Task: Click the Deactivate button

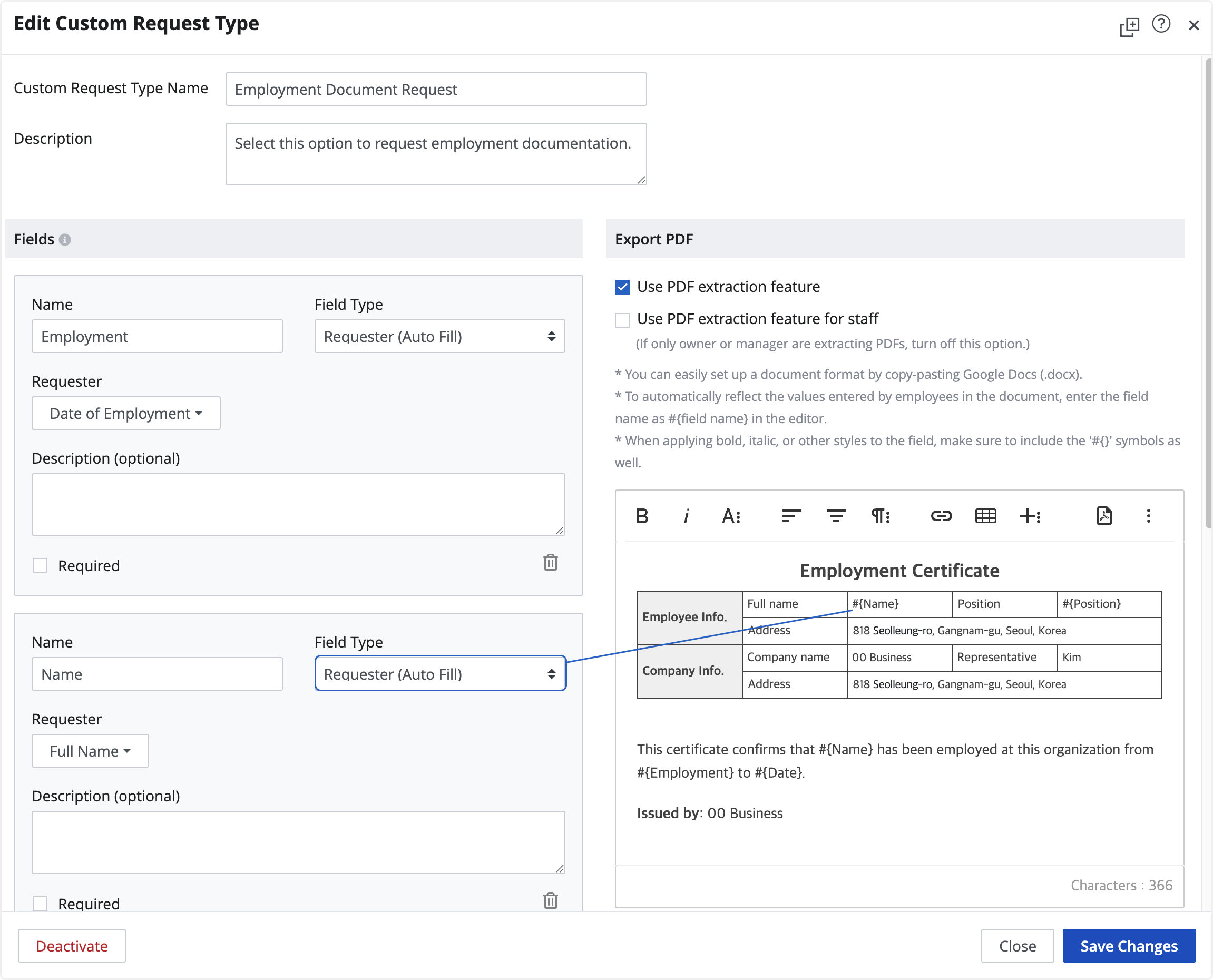Action: 72,946
